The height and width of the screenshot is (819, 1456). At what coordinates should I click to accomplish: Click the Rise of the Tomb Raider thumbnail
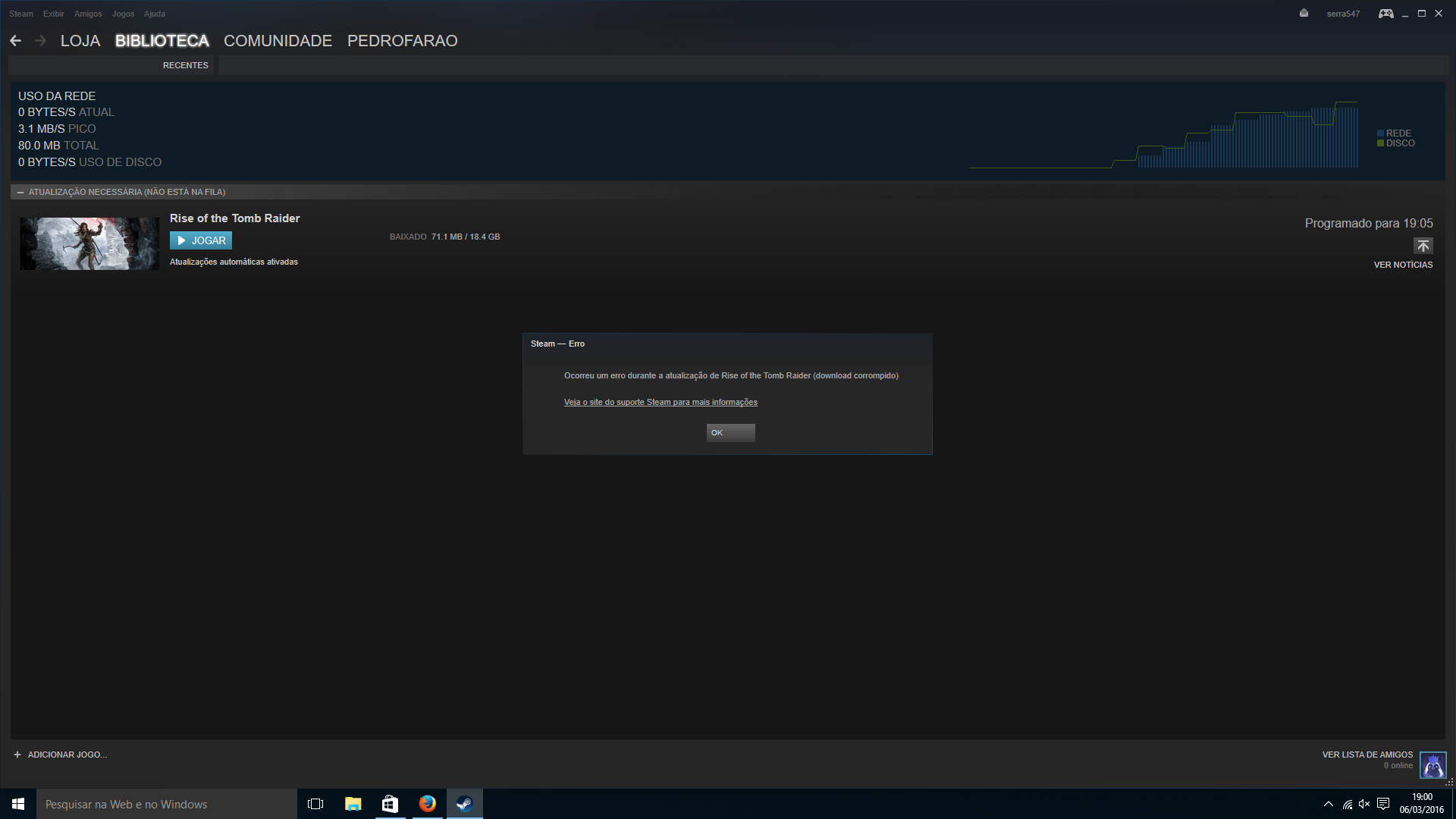pyautogui.click(x=89, y=243)
